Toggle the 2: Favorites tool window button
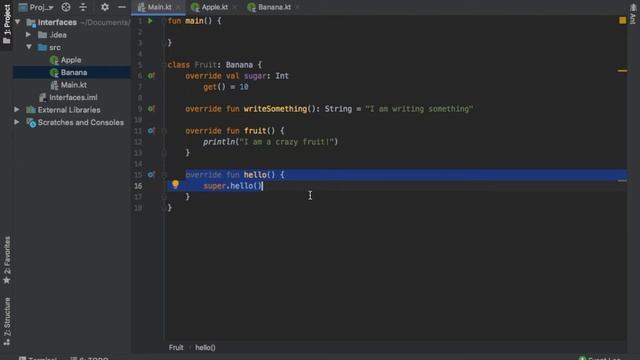This screenshot has height=360, width=640. pyautogui.click(x=7, y=260)
